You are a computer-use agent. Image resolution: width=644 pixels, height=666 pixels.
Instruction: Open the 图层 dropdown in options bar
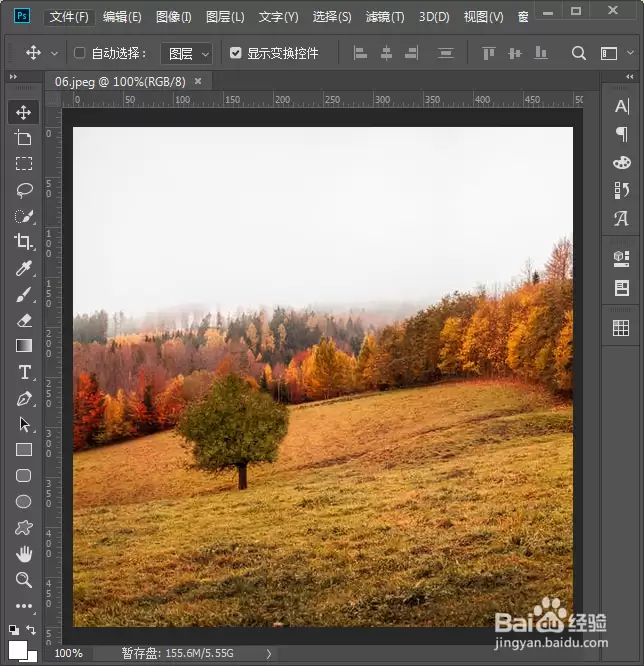click(x=186, y=54)
